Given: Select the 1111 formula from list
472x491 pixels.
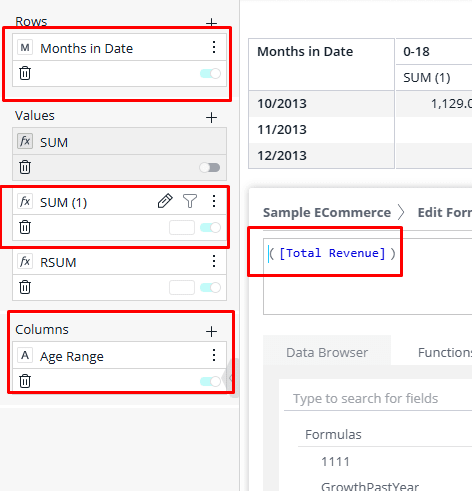Looking at the screenshot, I should [x=335, y=462].
